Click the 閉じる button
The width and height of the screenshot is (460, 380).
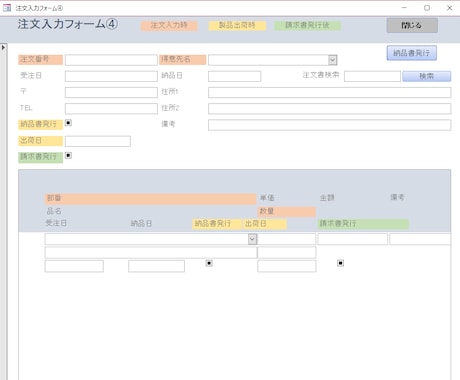point(412,25)
